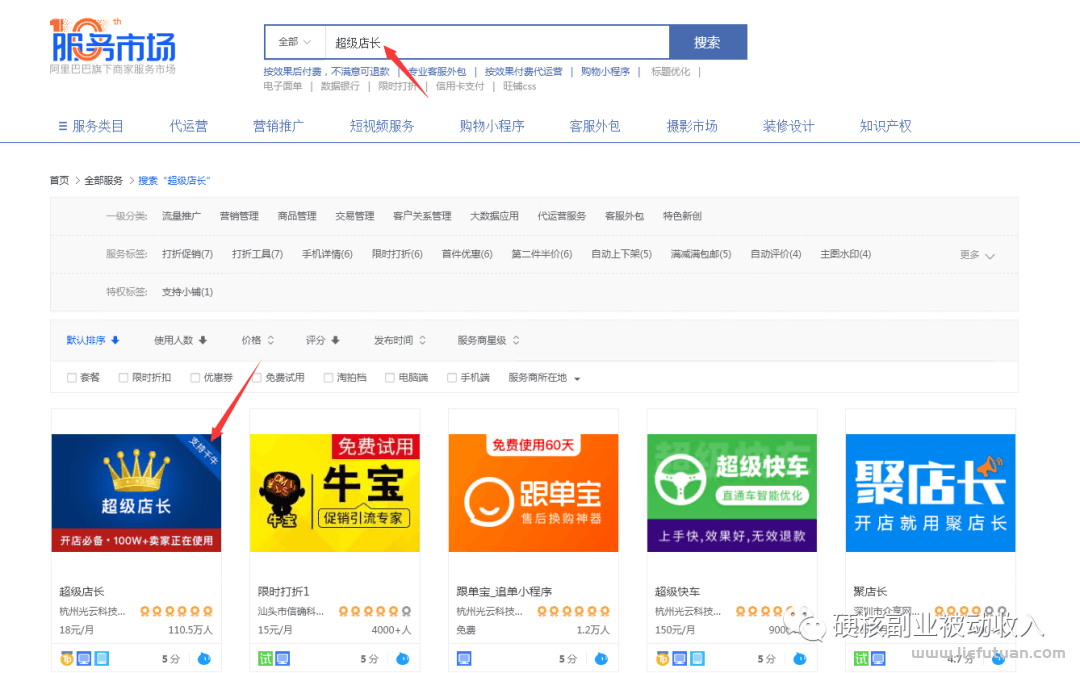Go to 首页 in the breadcrumb
1080x673 pixels.
pyautogui.click(x=59, y=180)
